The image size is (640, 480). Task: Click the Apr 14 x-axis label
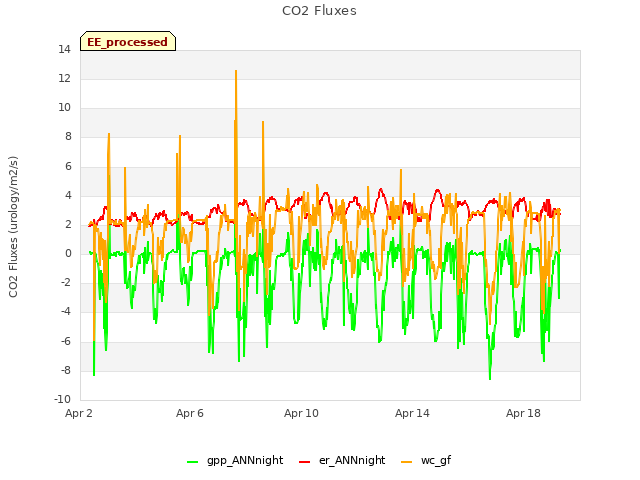[x=412, y=413]
